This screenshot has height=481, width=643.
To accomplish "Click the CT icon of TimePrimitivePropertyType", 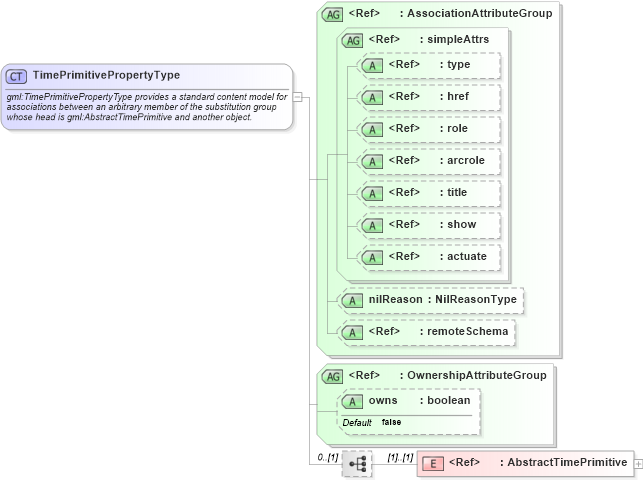I will (16, 76).
